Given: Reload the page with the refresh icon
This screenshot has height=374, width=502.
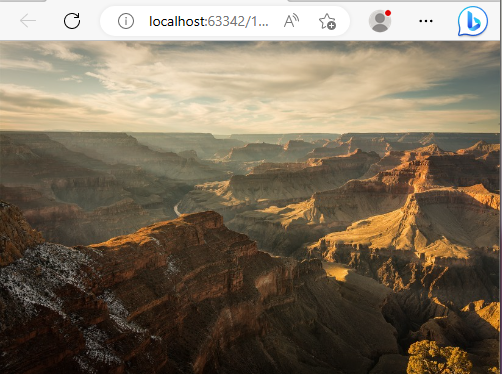Looking at the screenshot, I should [x=72, y=21].
